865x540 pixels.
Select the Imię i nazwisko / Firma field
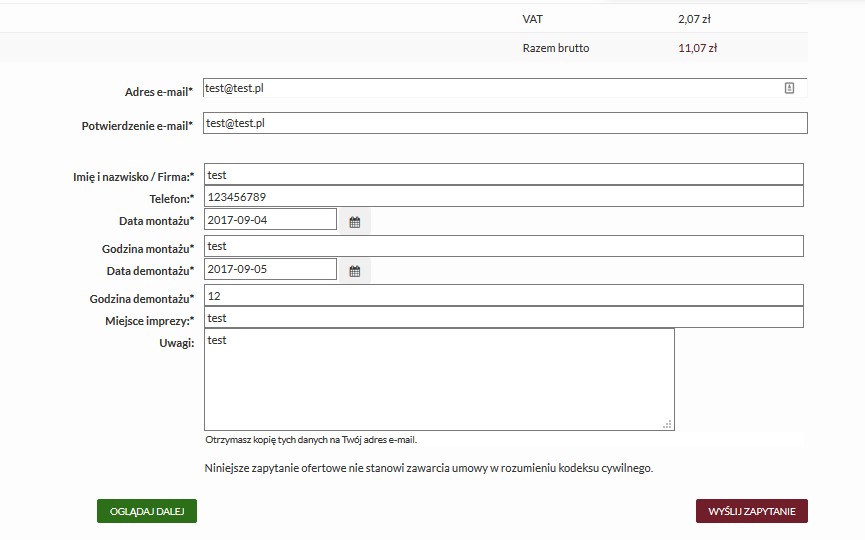pyautogui.click(x=503, y=175)
